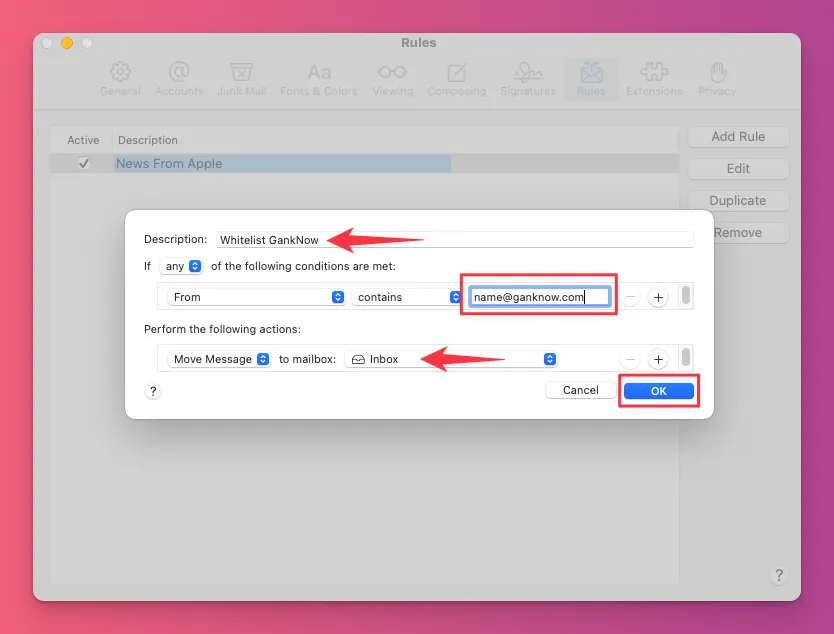
Task: Click the Duplicate rule button
Action: 738,201
